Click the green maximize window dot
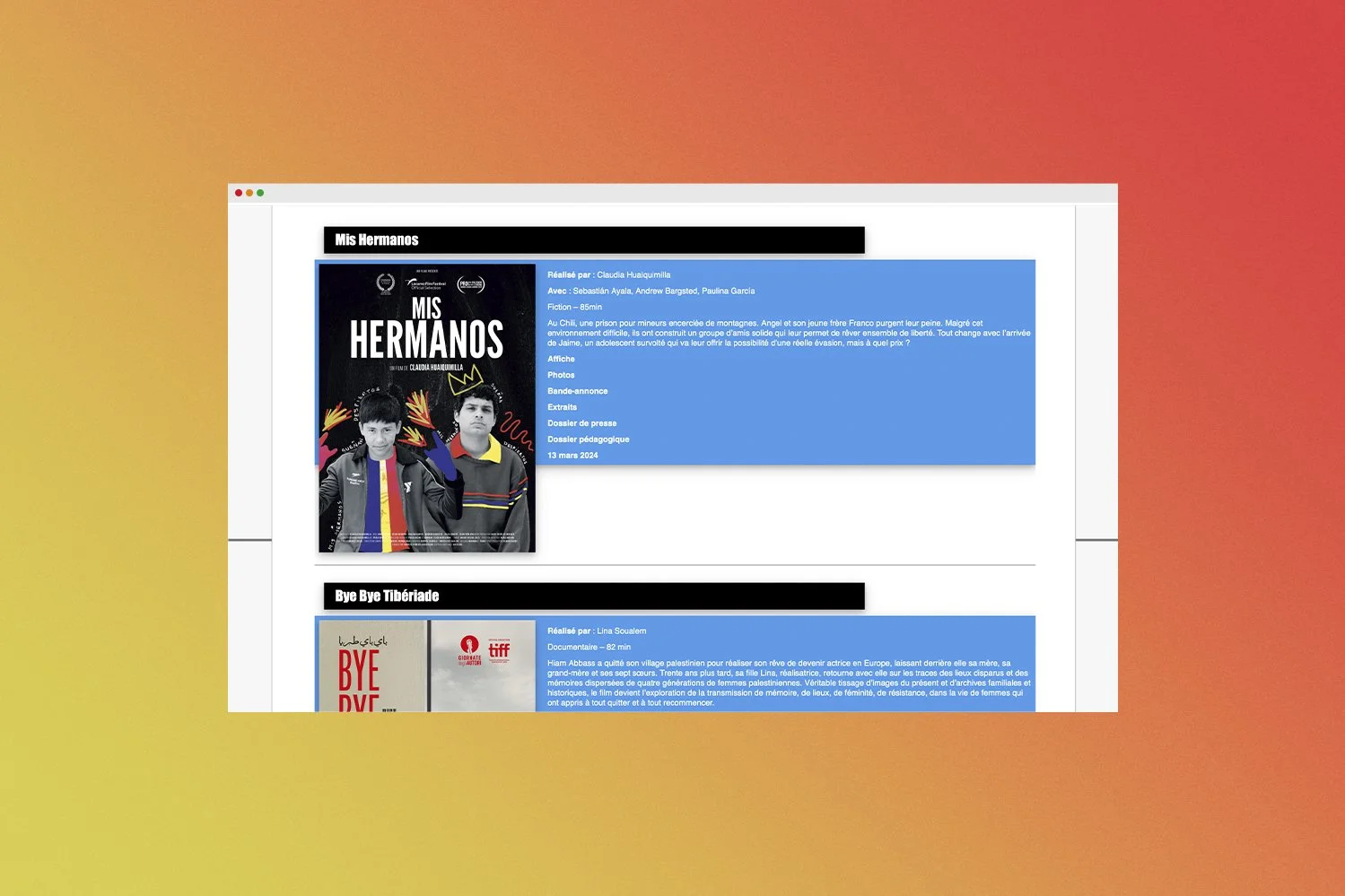The image size is (1345, 896). (x=260, y=193)
